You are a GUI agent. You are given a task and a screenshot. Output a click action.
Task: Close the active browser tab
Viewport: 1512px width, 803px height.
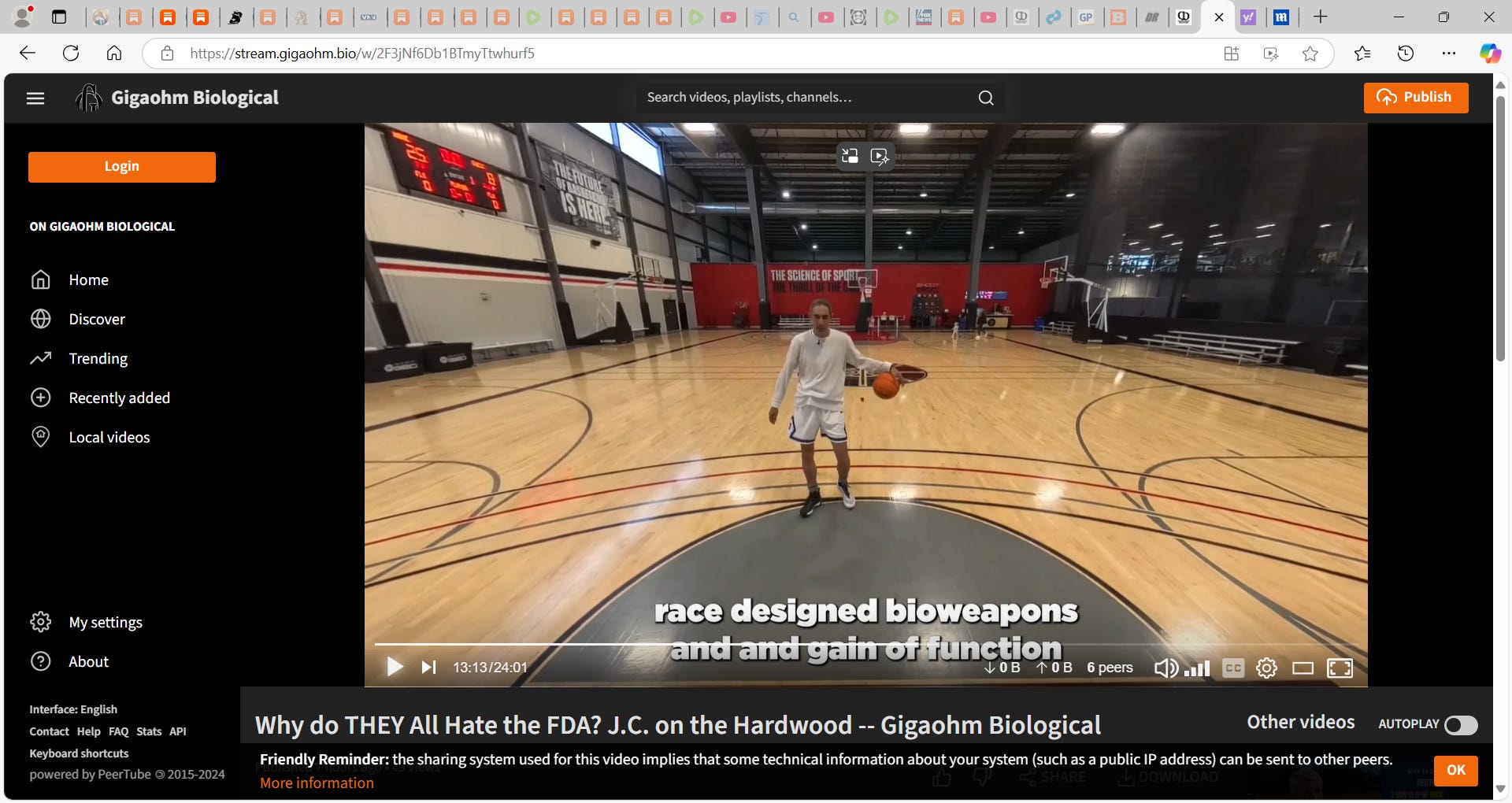(1219, 17)
